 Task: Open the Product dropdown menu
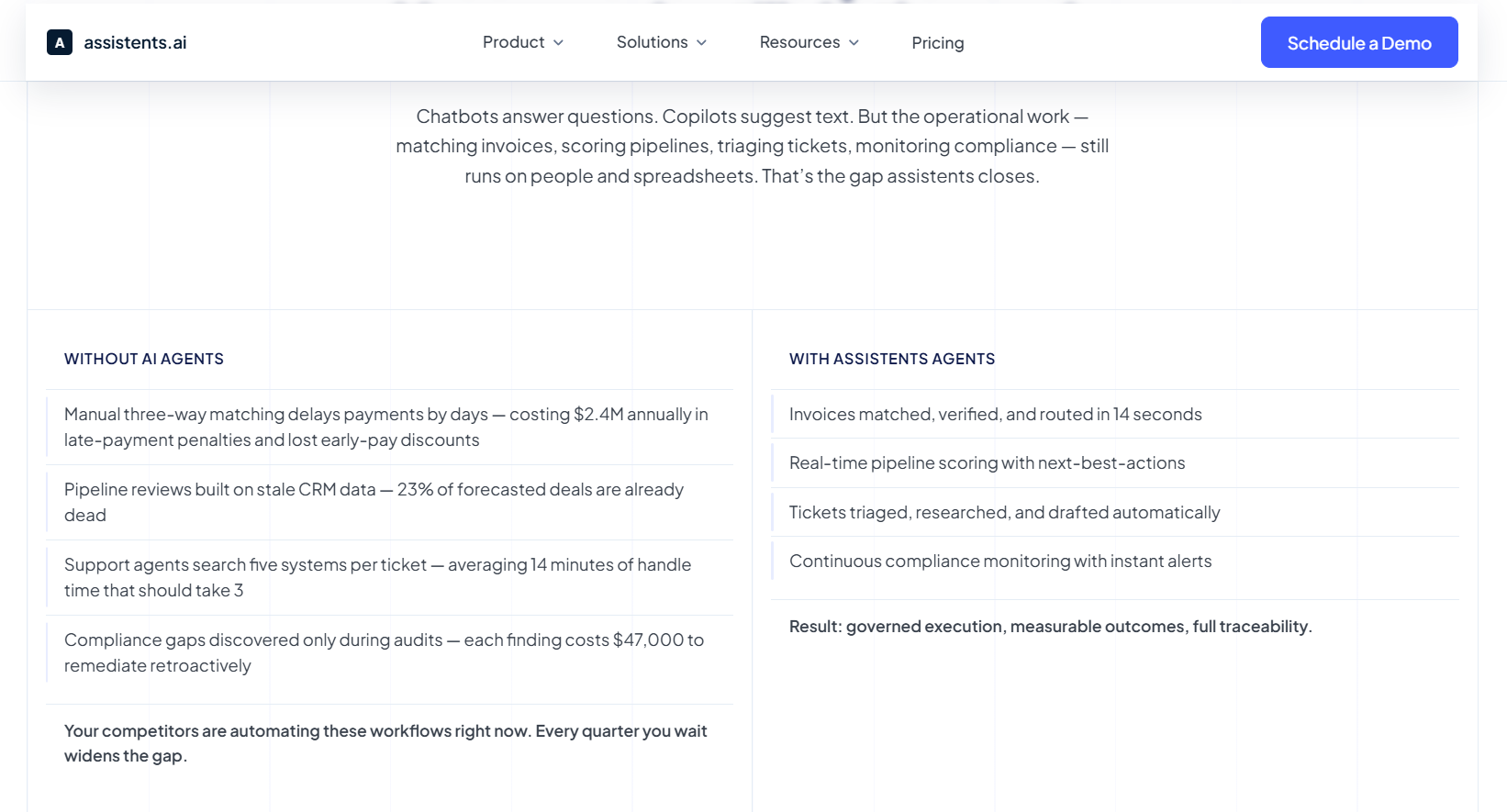tap(523, 42)
